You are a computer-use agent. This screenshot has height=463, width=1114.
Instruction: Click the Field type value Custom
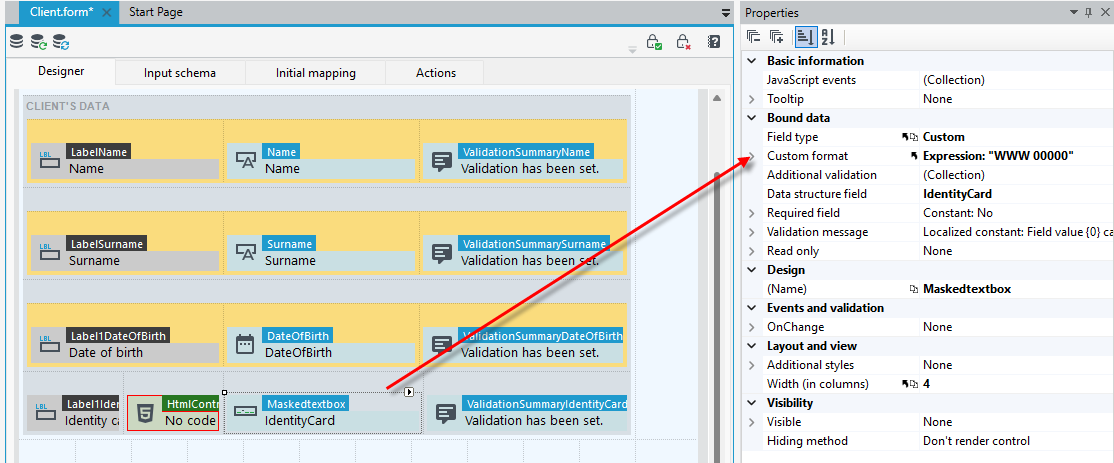943,137
